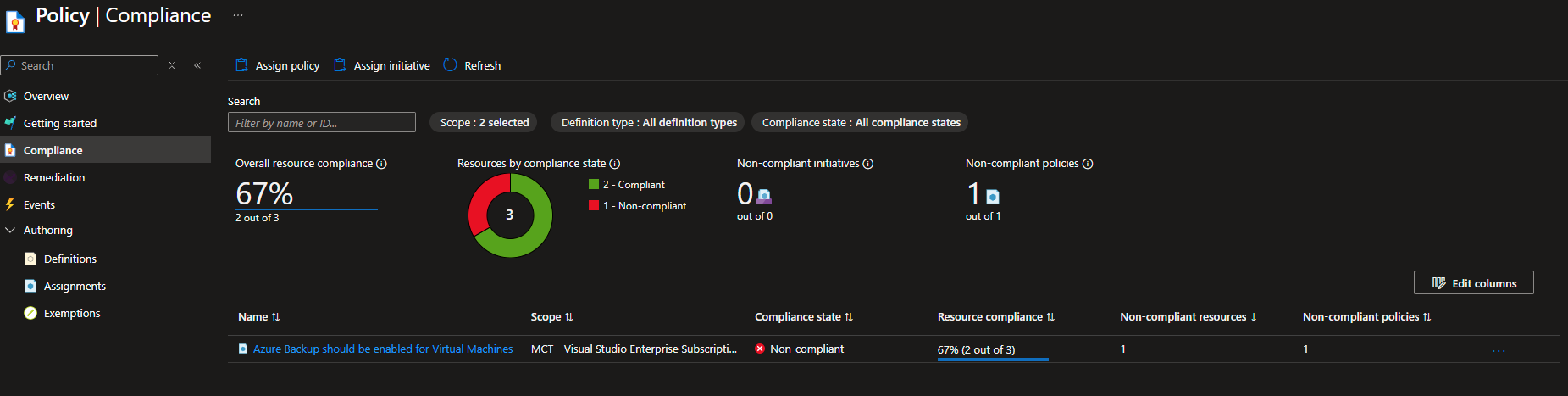The height and width of the screenshot is (396, 1568).
Task: Click the Assign initiative toolbar icon
Action: point(340,64)
